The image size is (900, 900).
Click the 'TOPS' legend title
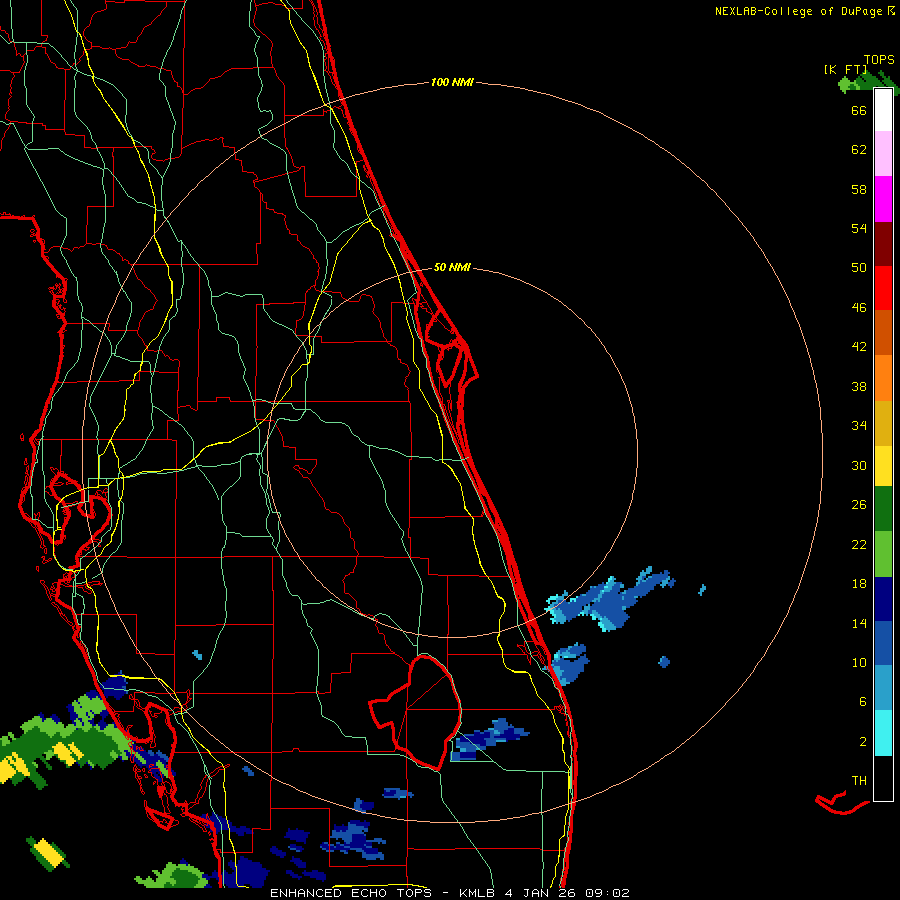point(879,60)
